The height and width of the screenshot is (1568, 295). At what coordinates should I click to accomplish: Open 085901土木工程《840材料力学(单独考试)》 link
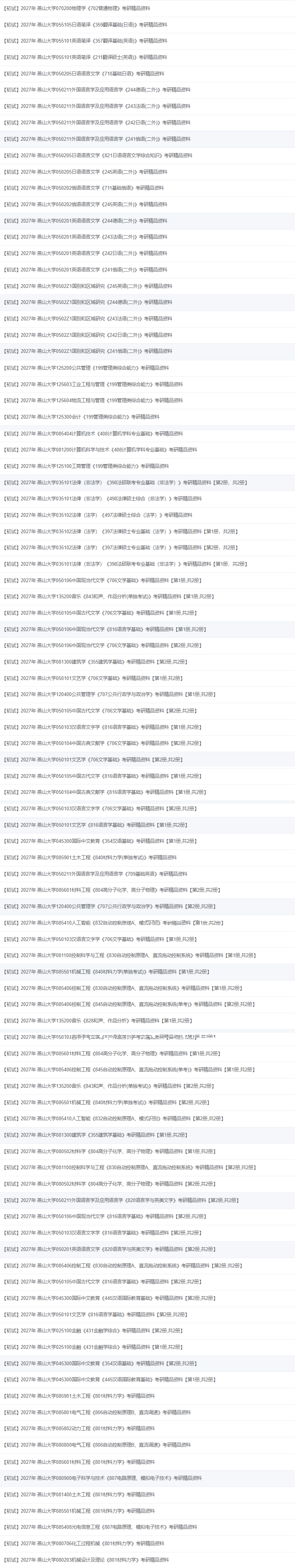tap(91, 857)
